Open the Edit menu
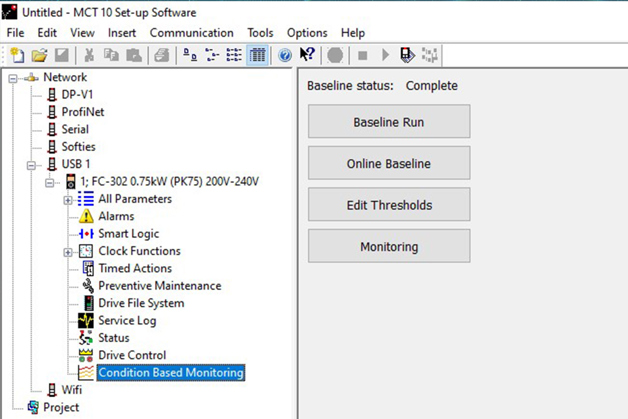Image resolution: width=628 pixels, height=419 pixels. (47, 33)
